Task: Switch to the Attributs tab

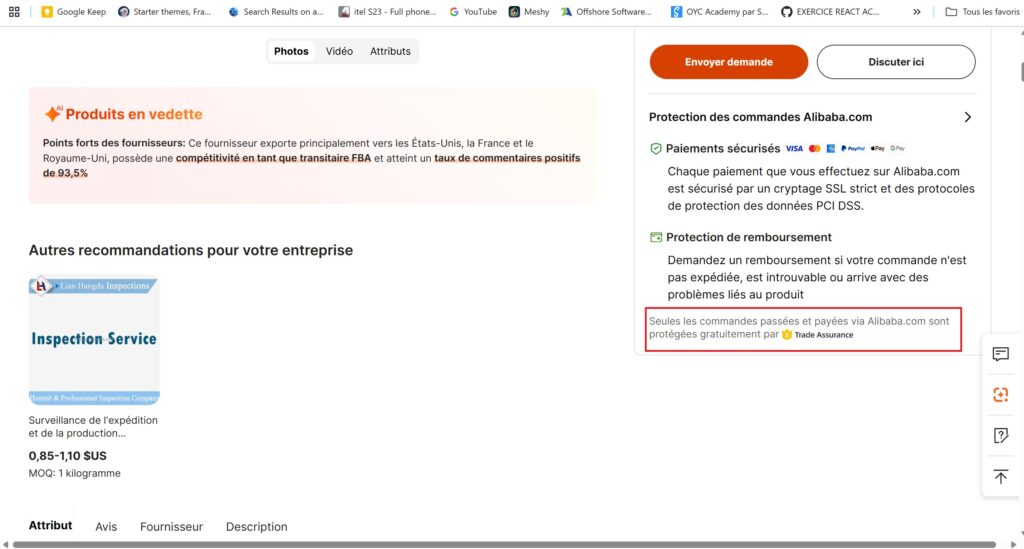Action: tap(390, 51)
